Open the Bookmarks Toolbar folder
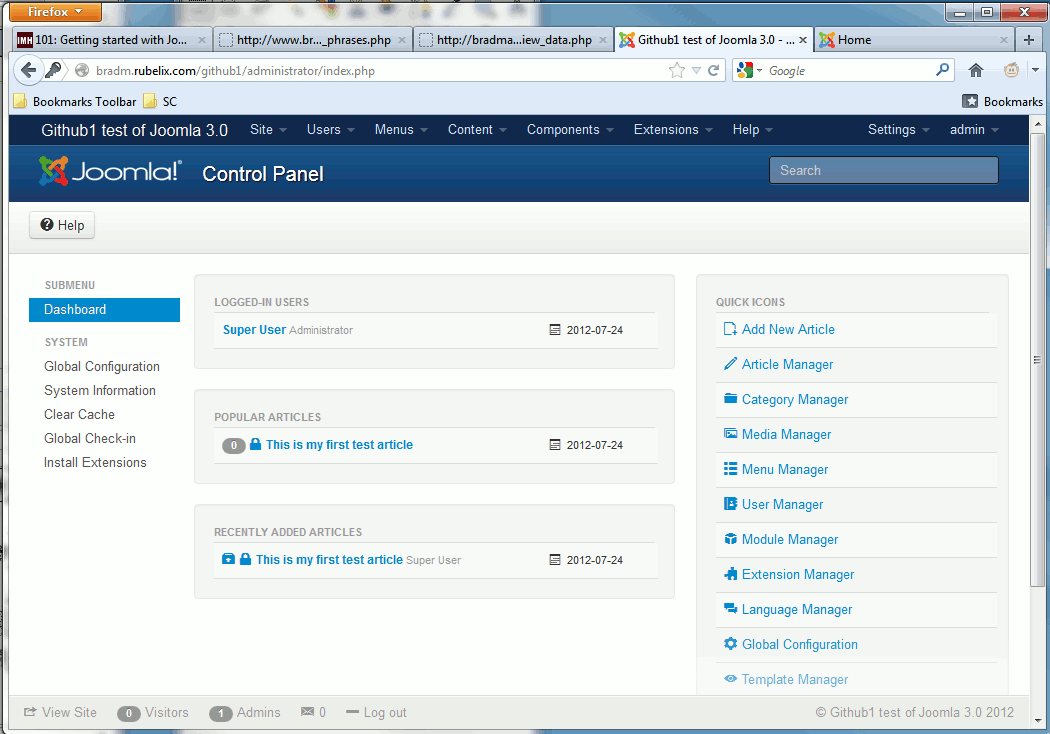This screenshot has width=1050, height=734. (75, 101)
